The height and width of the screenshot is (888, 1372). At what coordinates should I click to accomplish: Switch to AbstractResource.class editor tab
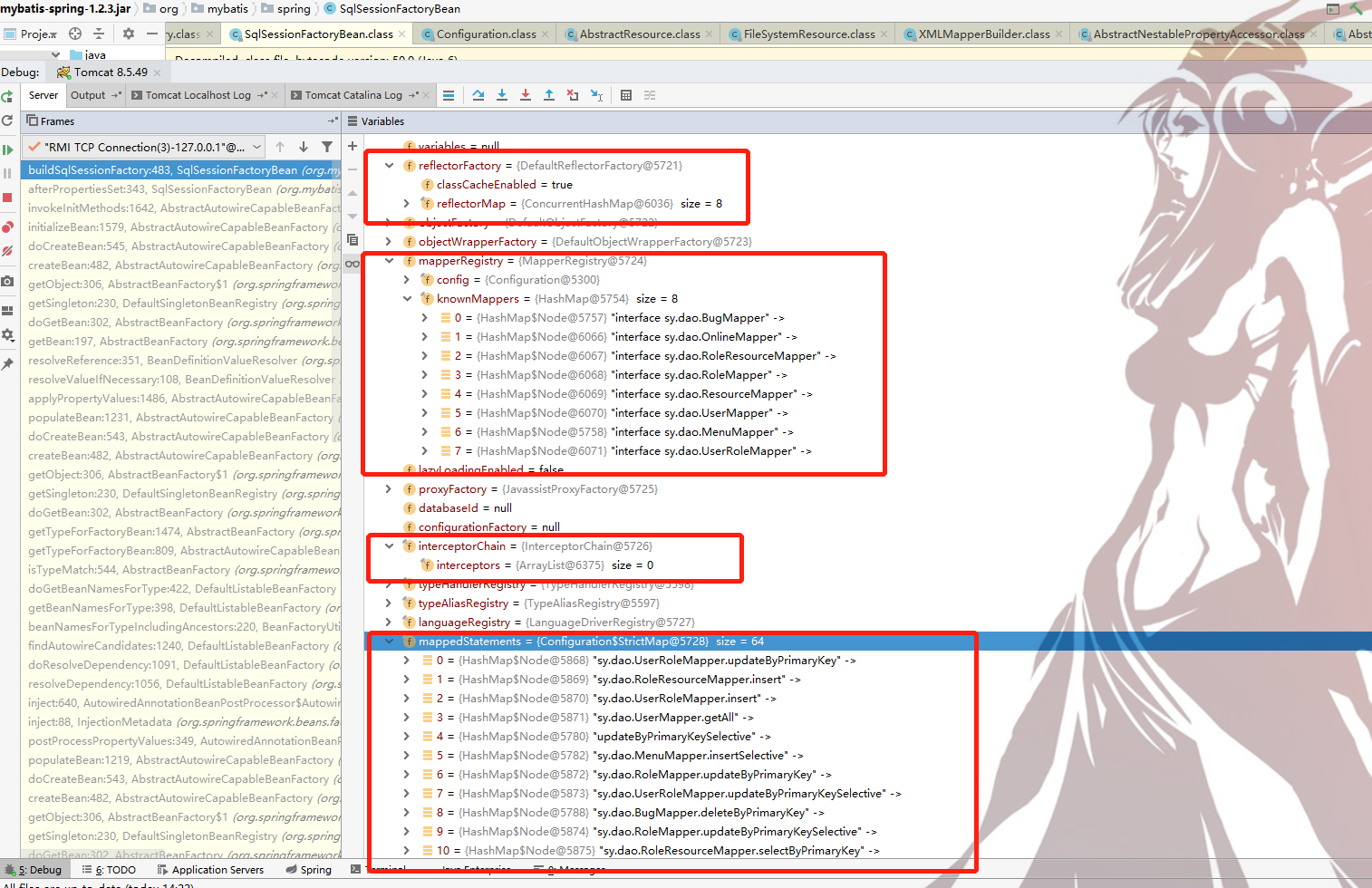[639, 34]
